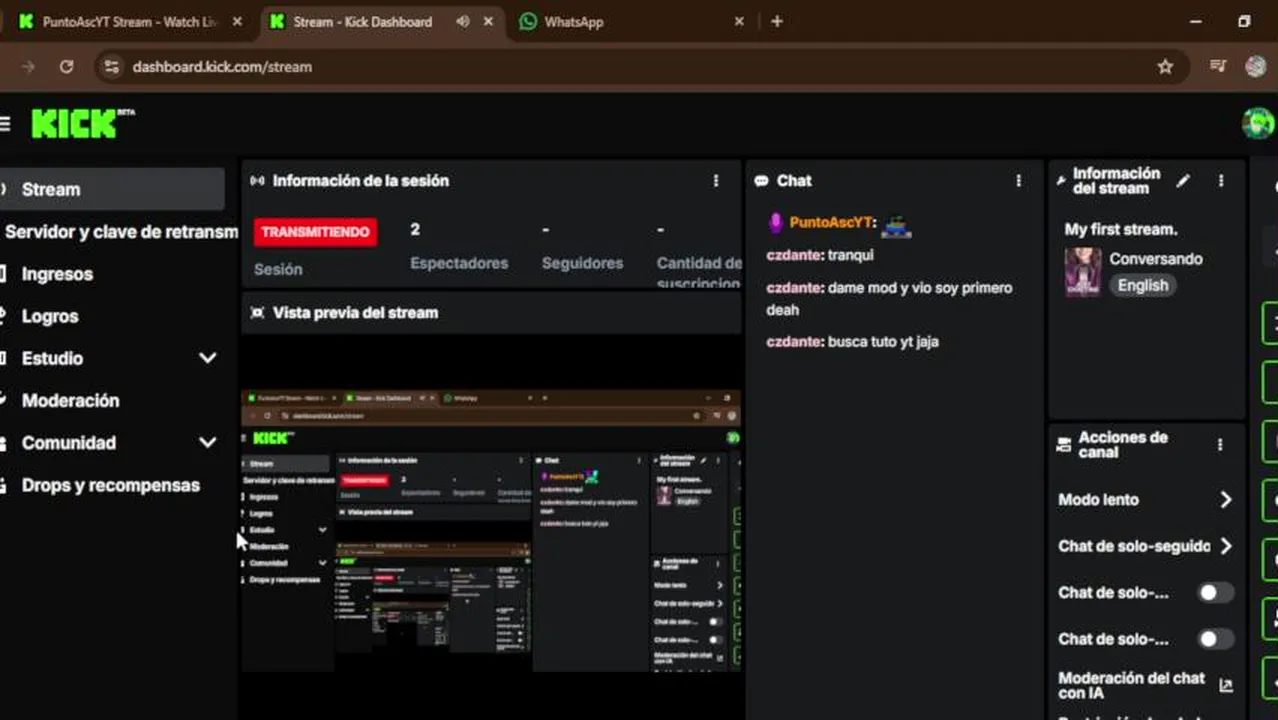The image size is (1278, 720).
Task: Close the Stream - Kick Dashboard tab
Action: coord(489,21)
